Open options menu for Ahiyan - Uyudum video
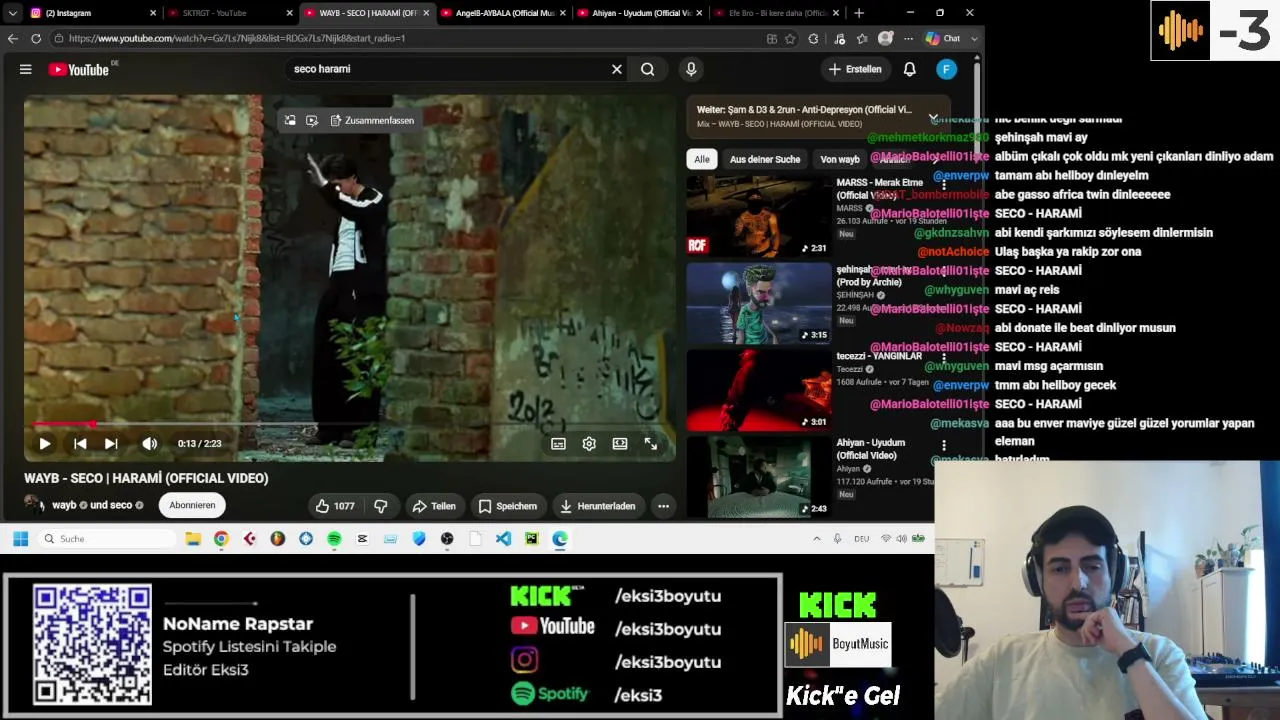Screen dimensions: 1280x720 click(943, 447)
